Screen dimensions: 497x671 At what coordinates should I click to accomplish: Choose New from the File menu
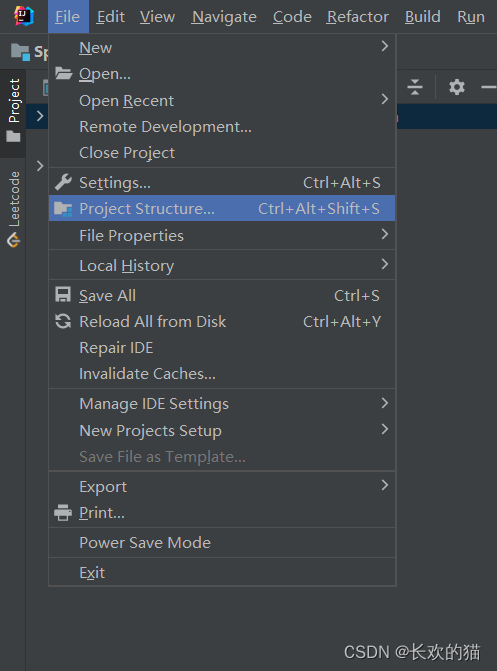[x=222, y=48]
